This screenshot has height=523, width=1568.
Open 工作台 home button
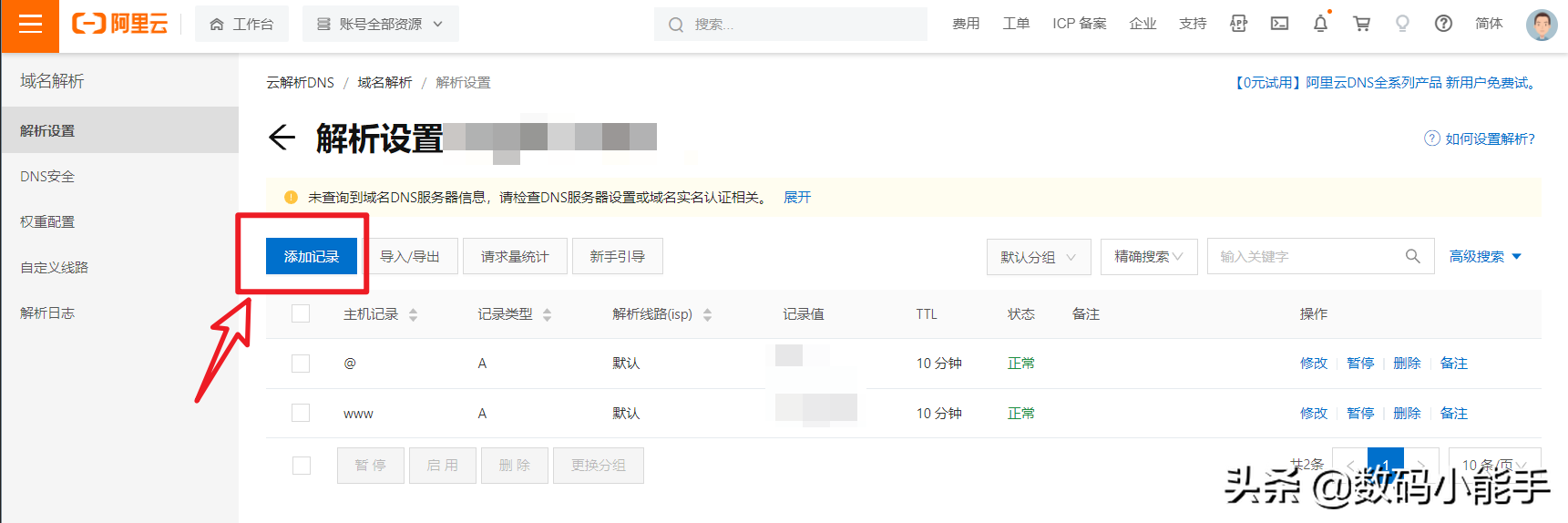[241, 25]
